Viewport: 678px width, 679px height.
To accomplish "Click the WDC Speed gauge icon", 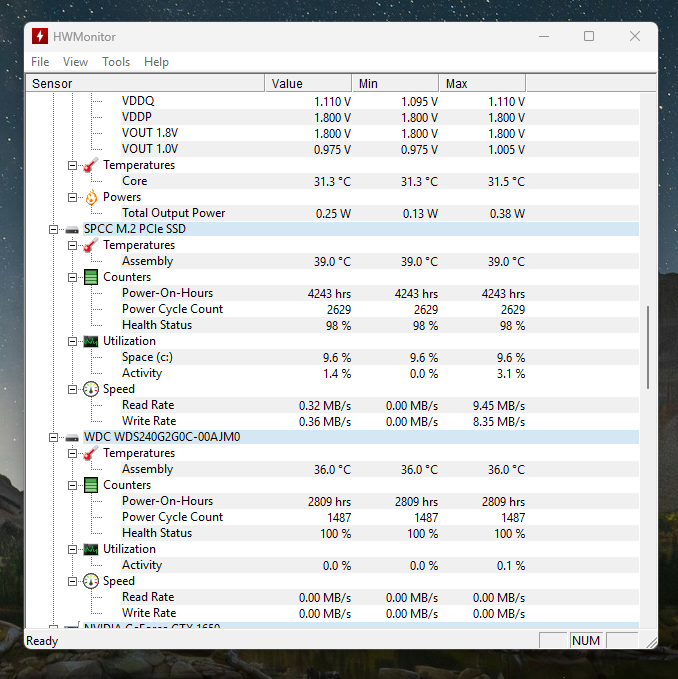I will click(x=91, y=581).
